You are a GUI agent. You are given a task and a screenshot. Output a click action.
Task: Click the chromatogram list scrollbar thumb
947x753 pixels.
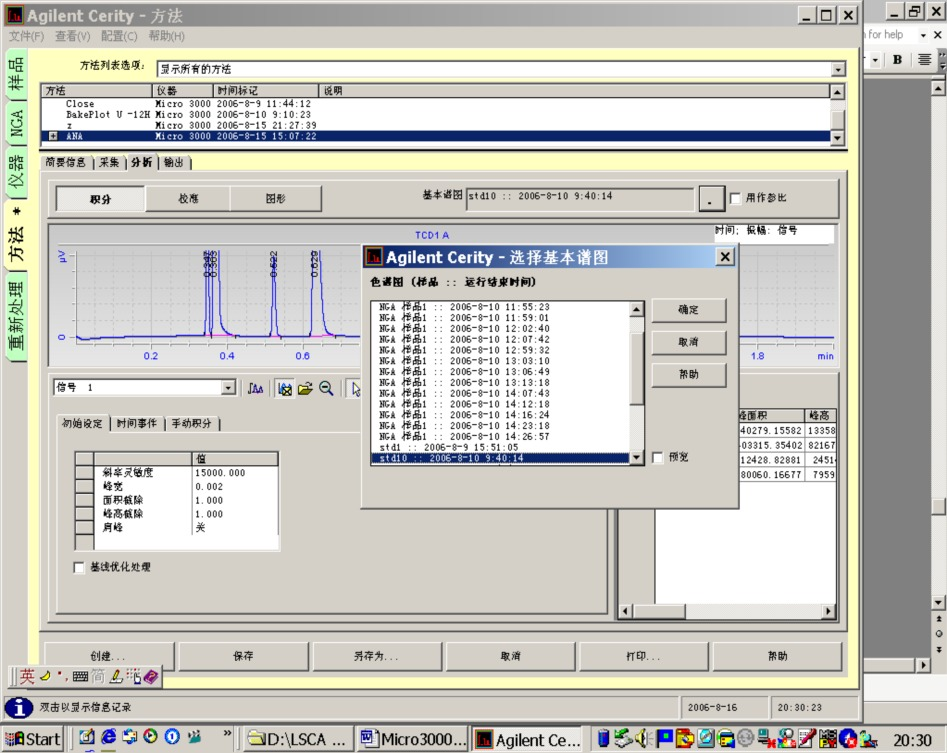(637, 368)
